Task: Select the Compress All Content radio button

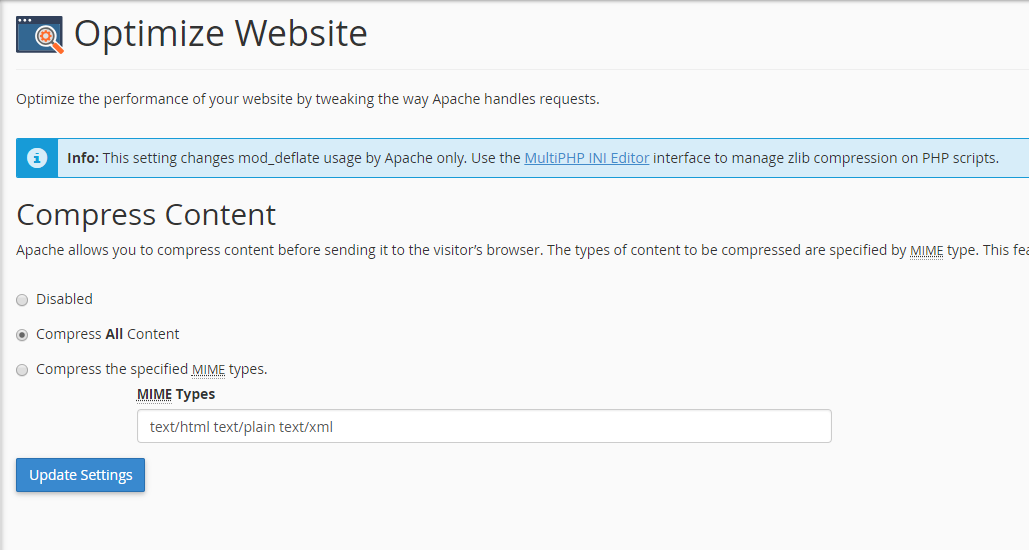Action: 22,335
